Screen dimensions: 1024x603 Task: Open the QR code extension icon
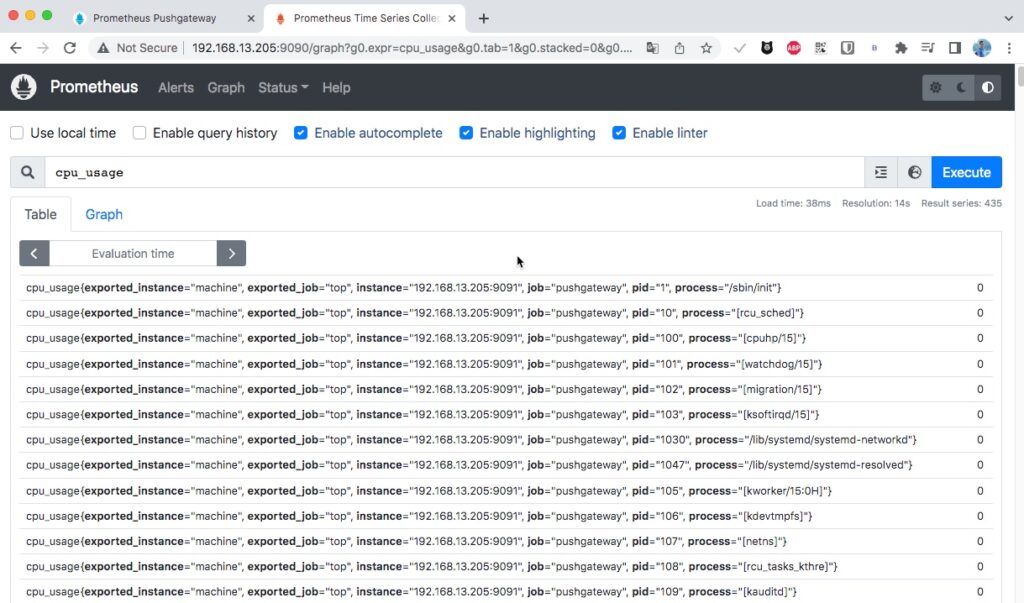click(x=820, y=48)
